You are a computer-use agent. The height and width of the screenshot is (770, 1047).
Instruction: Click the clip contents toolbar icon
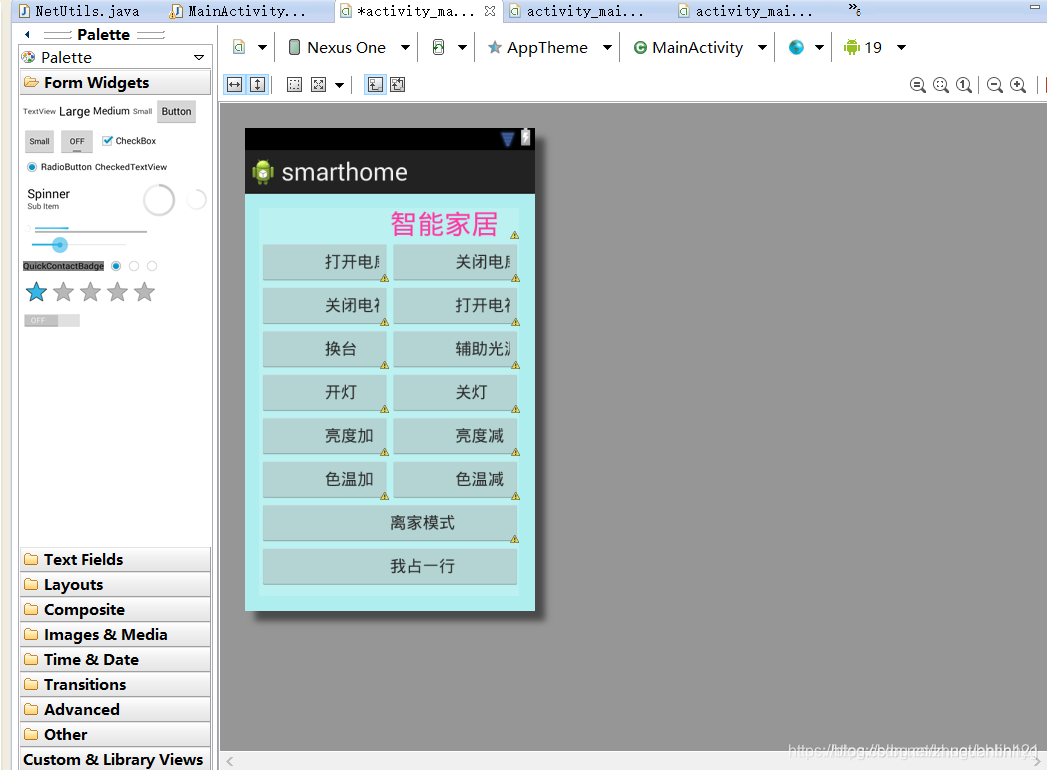[398, 85]
